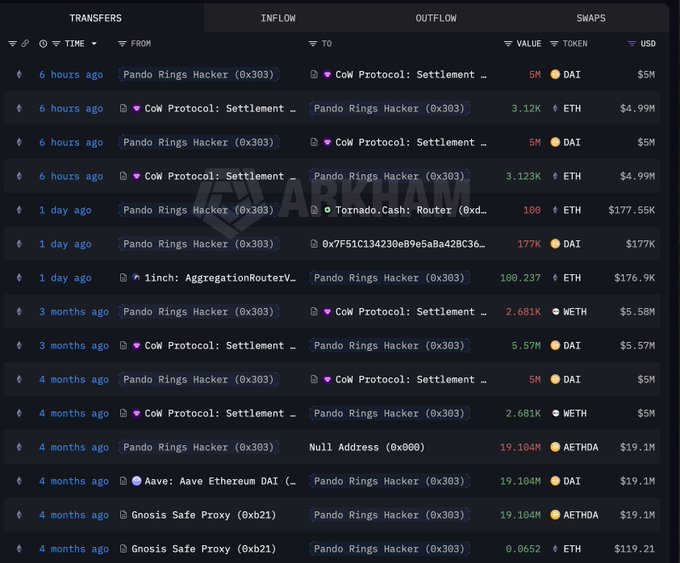The width and height of the screenshot is (680, 563).
Task: Toggle TIME sort order arrow
Action: [x=94, y=43]
